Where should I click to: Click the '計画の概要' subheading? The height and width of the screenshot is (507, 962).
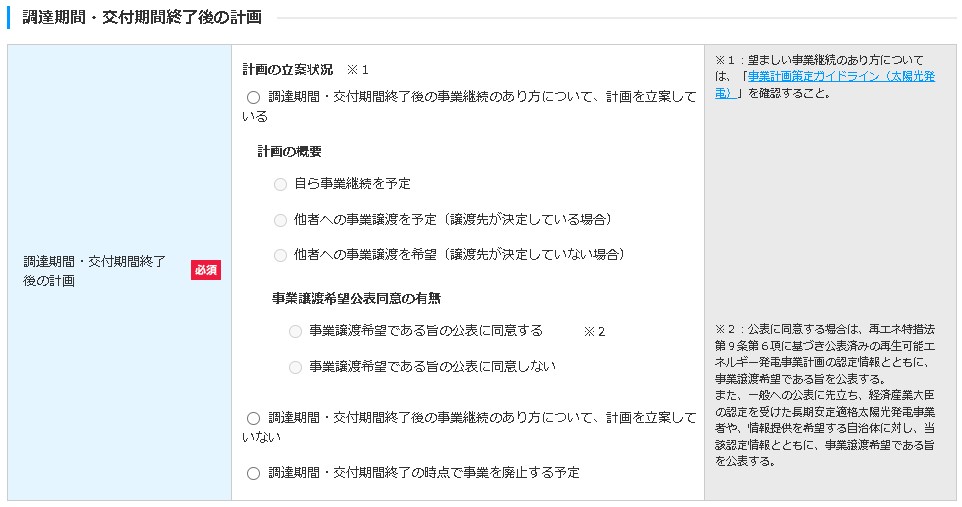pos(290,151)
